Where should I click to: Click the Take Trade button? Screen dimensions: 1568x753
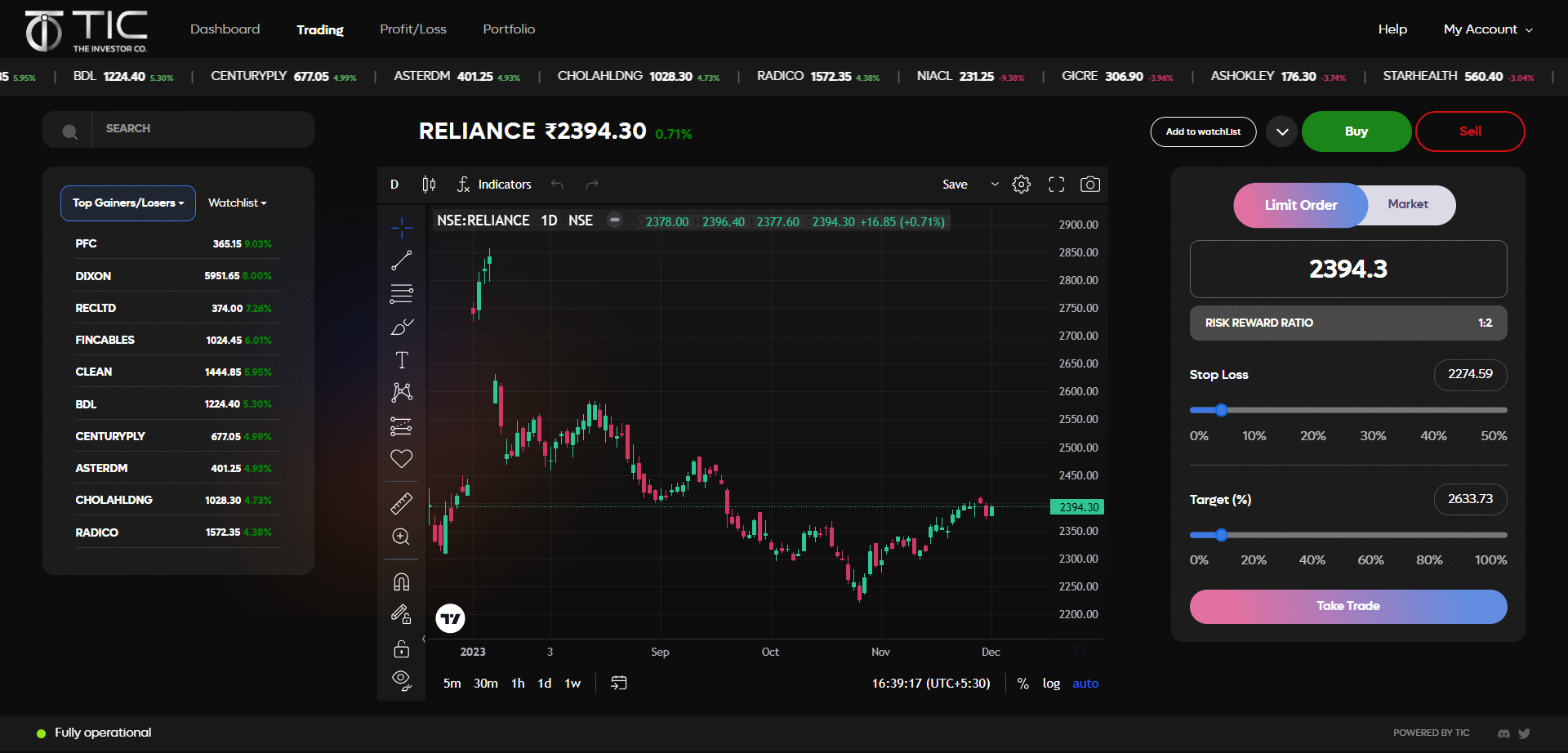coord(1347,606)
